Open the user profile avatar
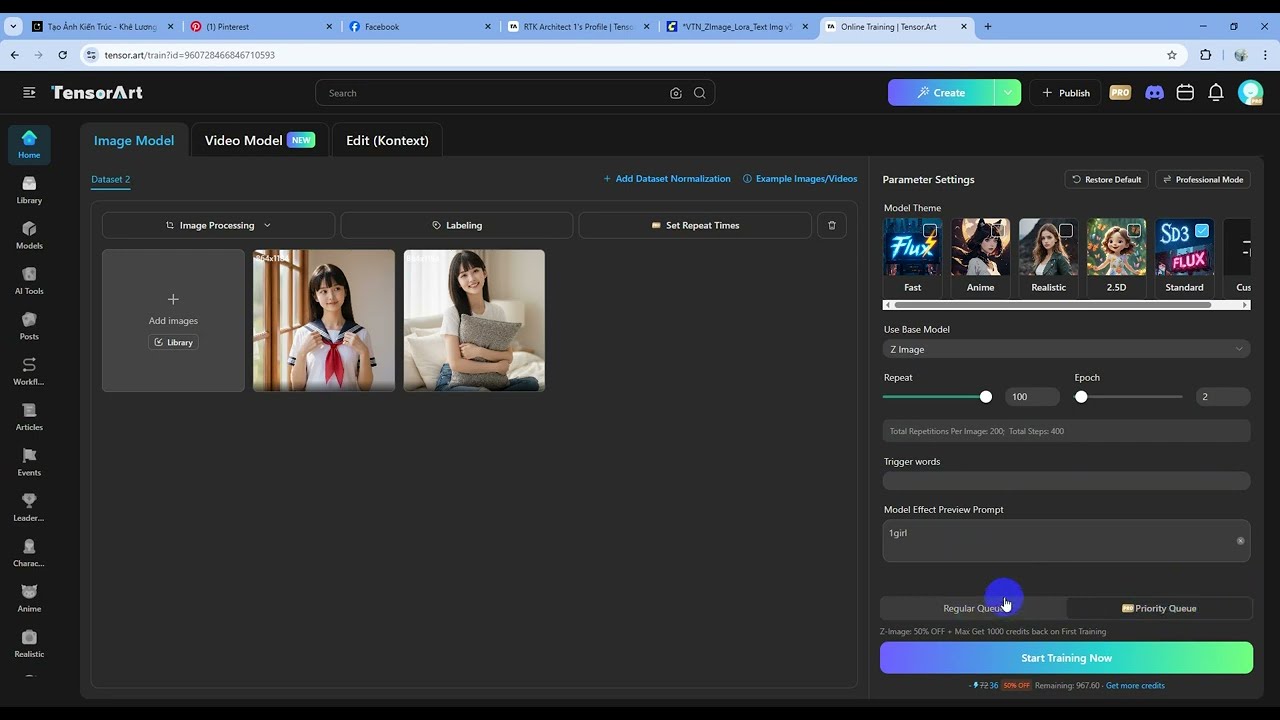Viewport: 1280px width, 720px height. (1250, 92)
